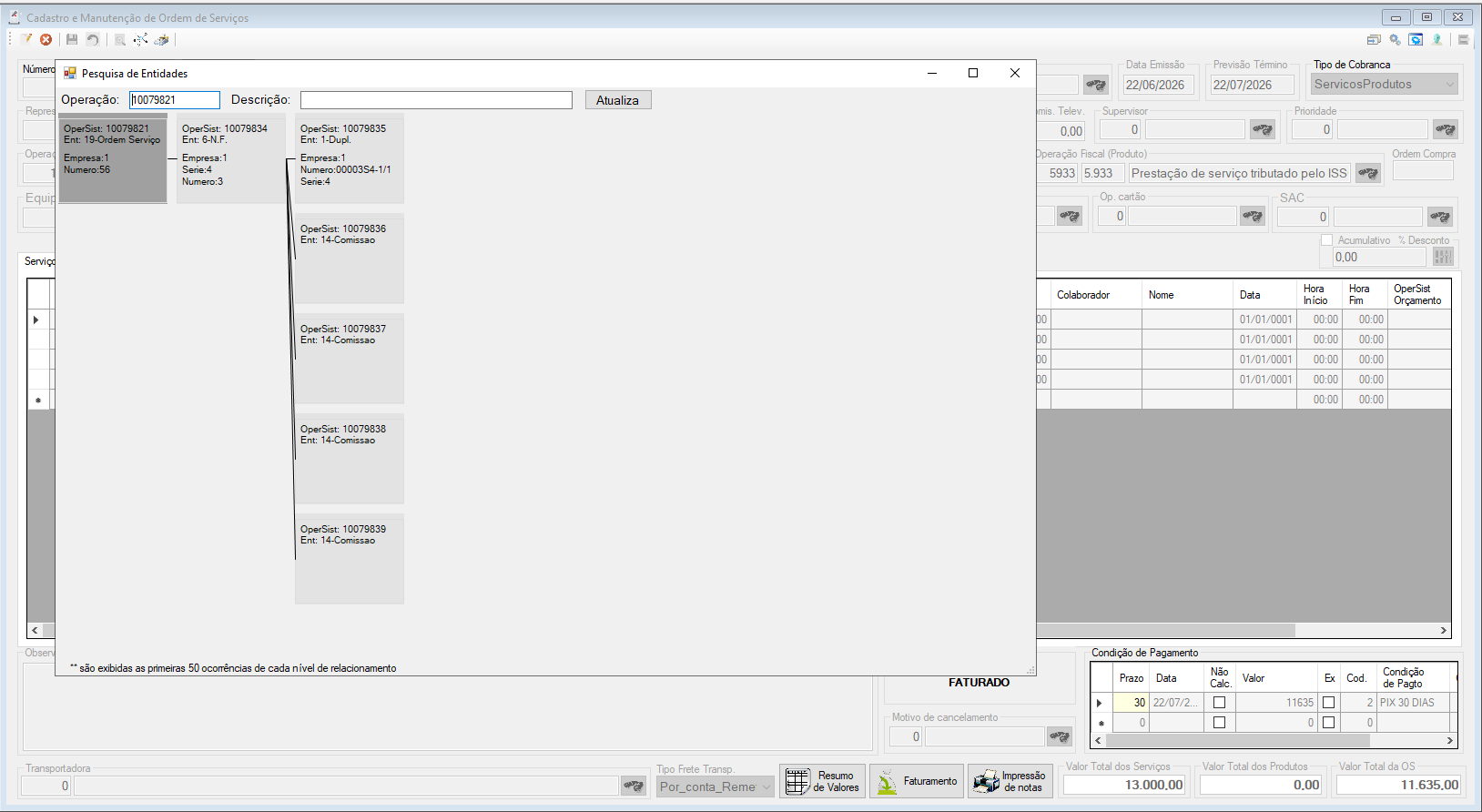Open the Op. cartão binoculars lookup
Image resolution: width=1482 pixels, height=812 pixels.
[x=1253, y=216]
